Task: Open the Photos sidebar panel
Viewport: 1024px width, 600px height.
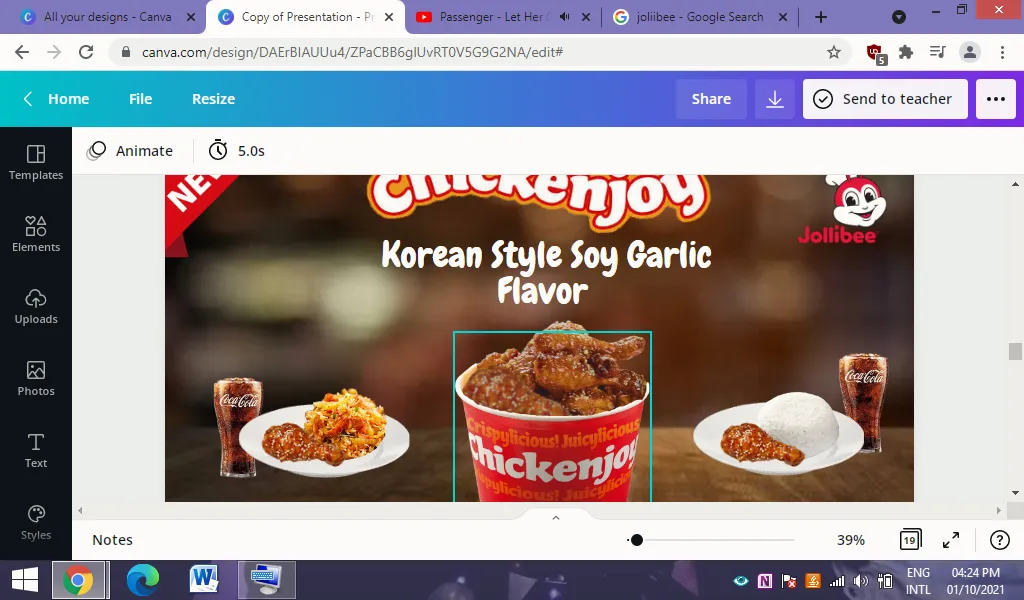Action: pyautogui.click(x=36, y=378)
